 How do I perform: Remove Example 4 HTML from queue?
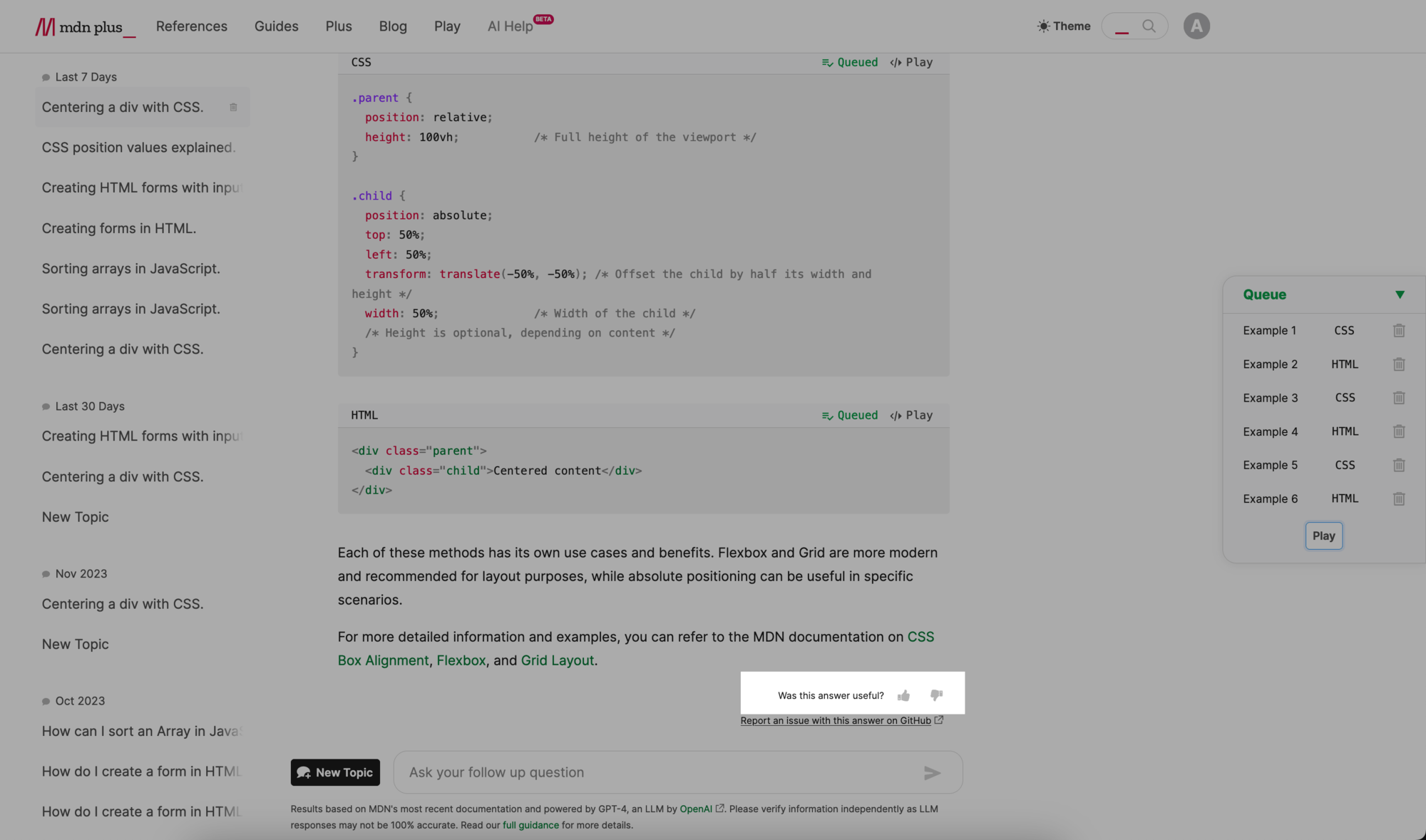(x=1398, y=431)
